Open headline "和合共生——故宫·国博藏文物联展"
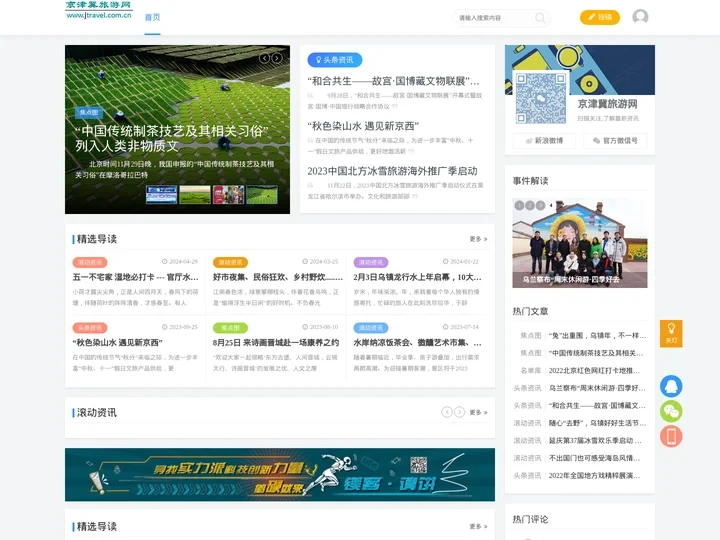The image size is (720, 540). pyautogui.click(x=394, y=81)
